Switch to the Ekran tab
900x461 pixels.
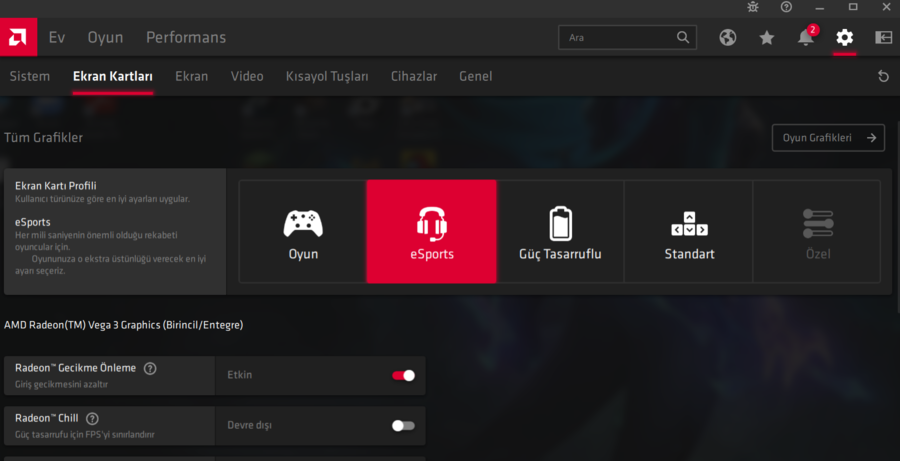click(192, 76)
